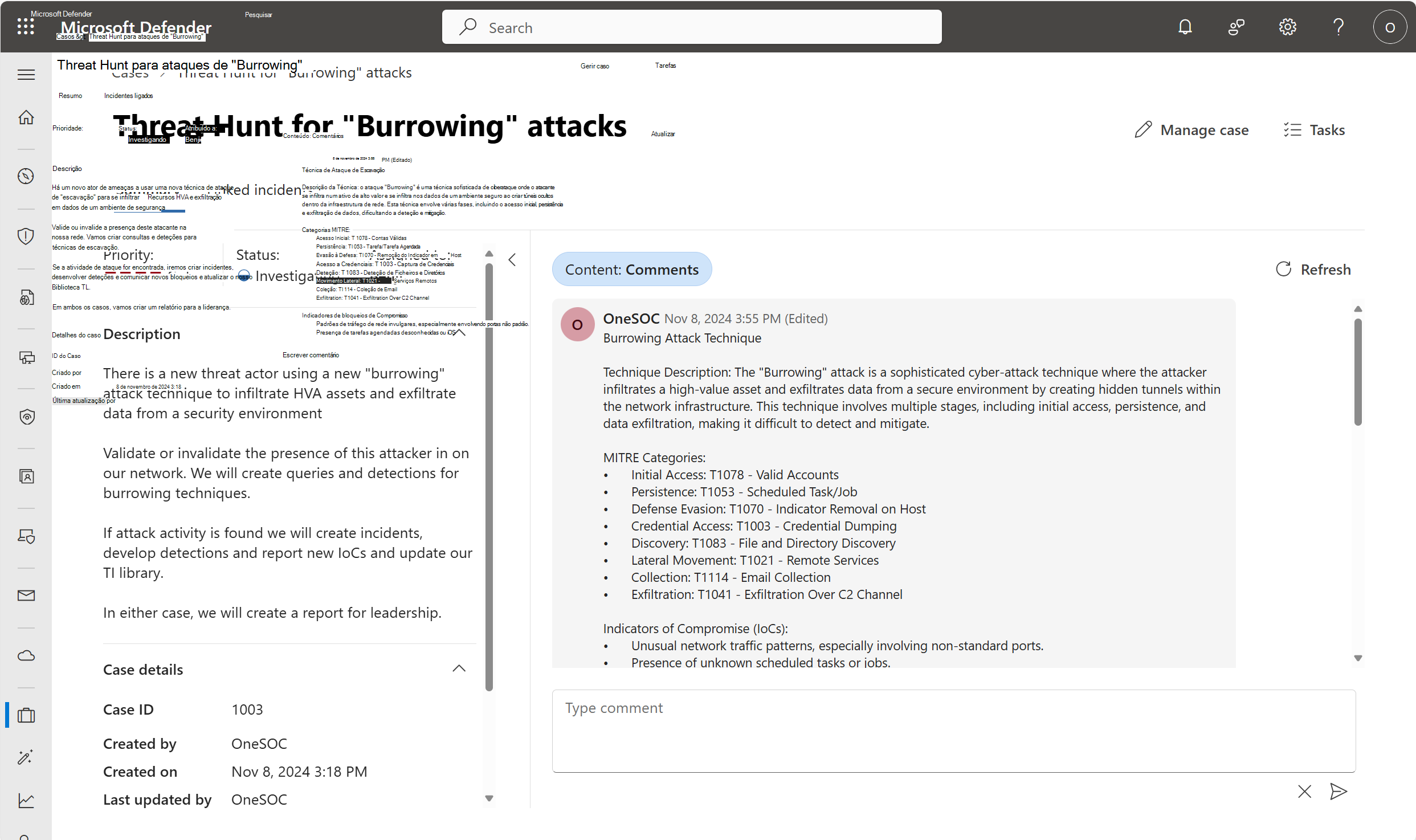The height and width of the screenshot is (840, 1416).
Task: Select the Cases briefcase sidebar icon
Action: [x=26, y=715]
